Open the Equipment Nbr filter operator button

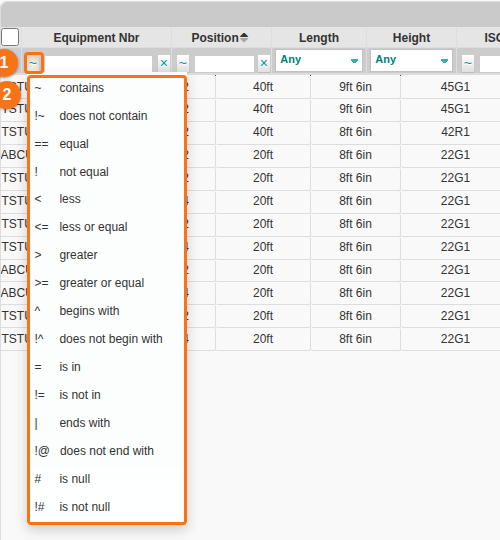click(33, 63)
